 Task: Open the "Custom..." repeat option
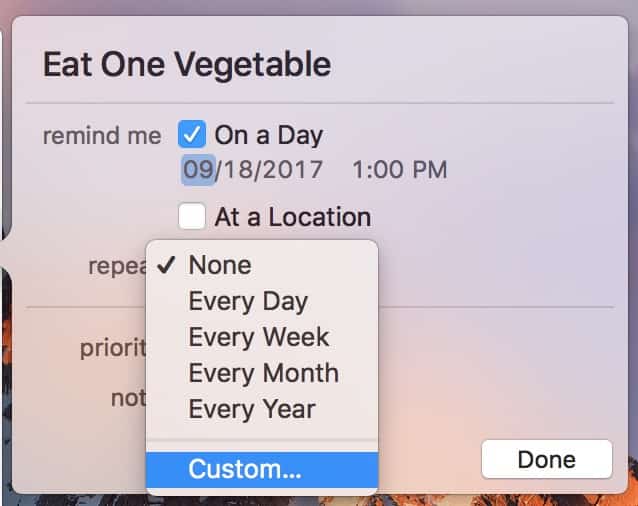(245, 469)
